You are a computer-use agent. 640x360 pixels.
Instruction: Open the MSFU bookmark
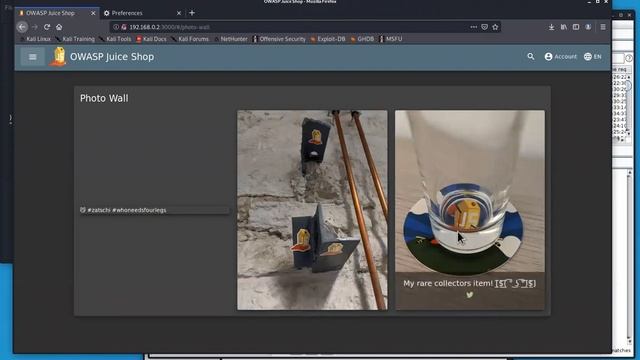(391, 39)
